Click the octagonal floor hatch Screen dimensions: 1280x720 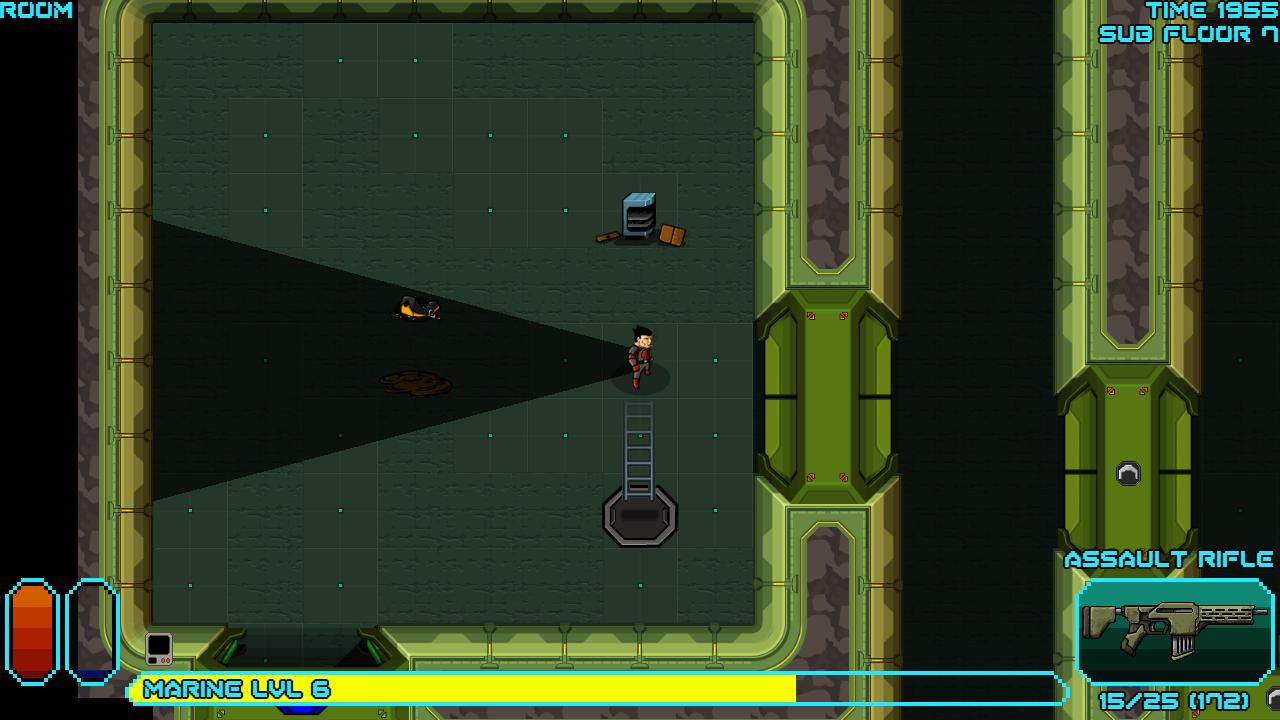640,516
